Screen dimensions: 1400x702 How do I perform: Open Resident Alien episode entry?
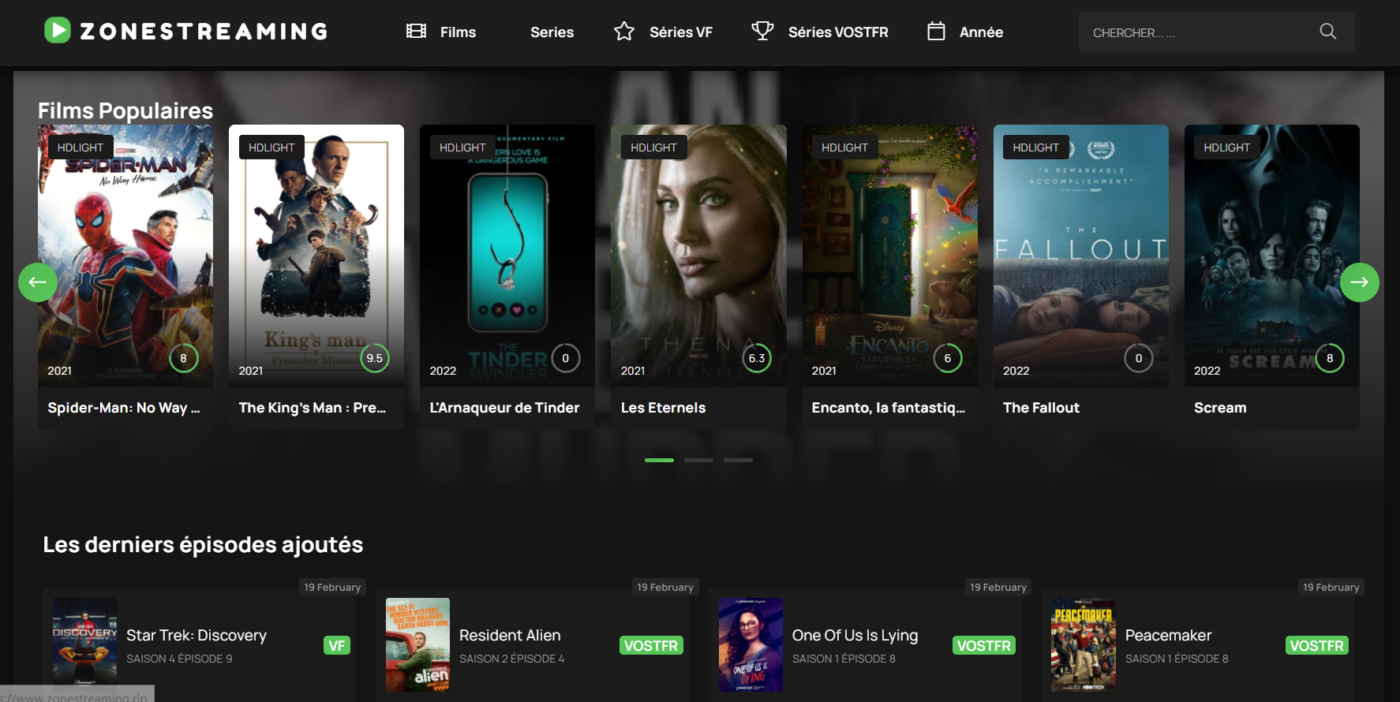(x=532, y=645)
